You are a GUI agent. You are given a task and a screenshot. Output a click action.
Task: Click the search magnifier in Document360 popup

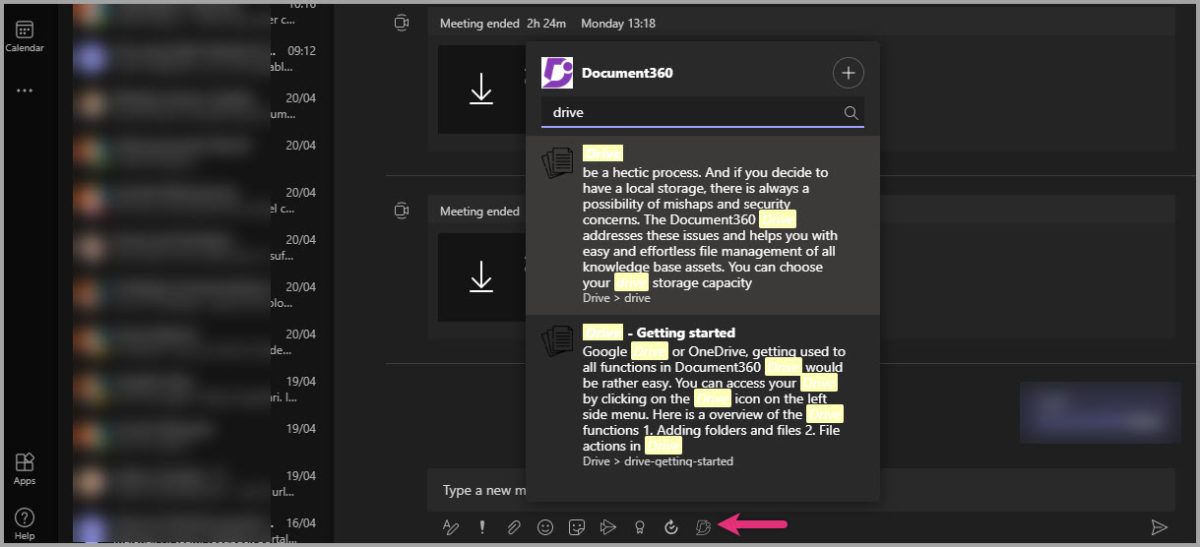tap(851, 113)
